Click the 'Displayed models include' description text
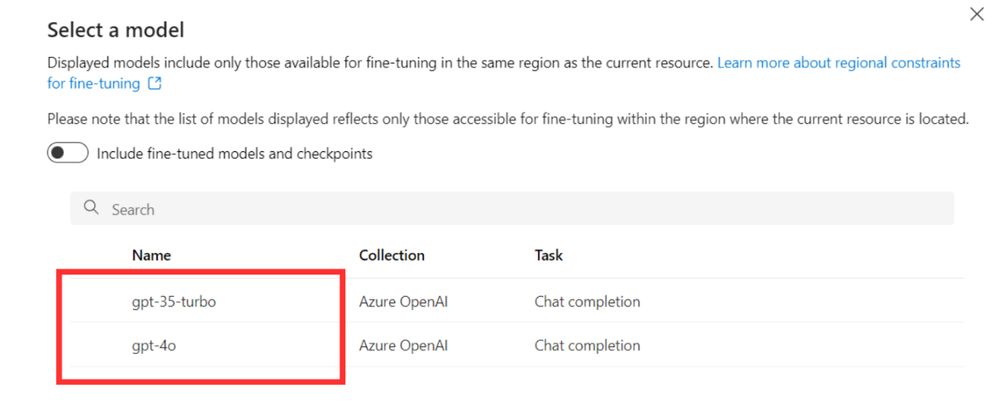999x412 pixels. 380,63
